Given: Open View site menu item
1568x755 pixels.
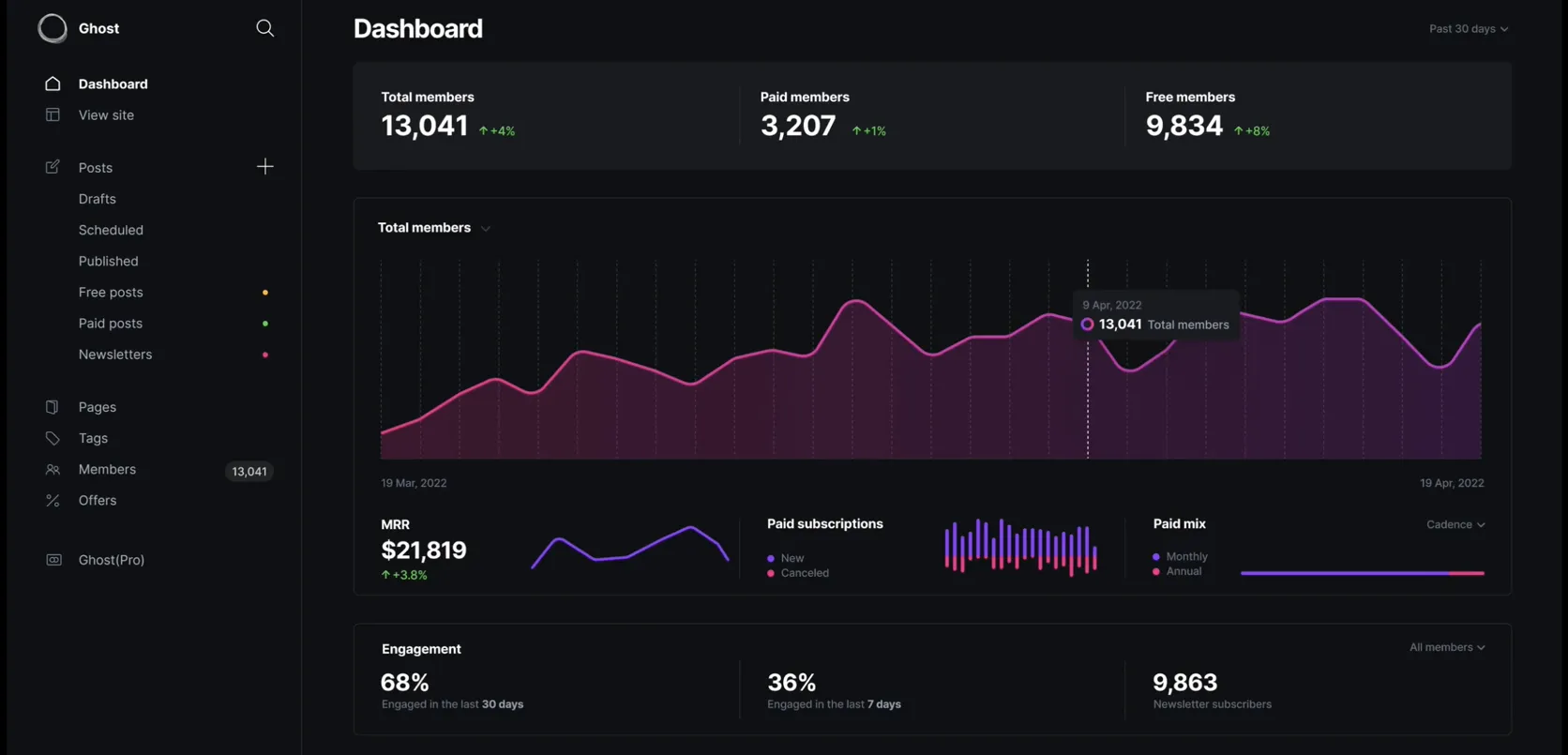Looking at the screenshot, I should point(106,114).
